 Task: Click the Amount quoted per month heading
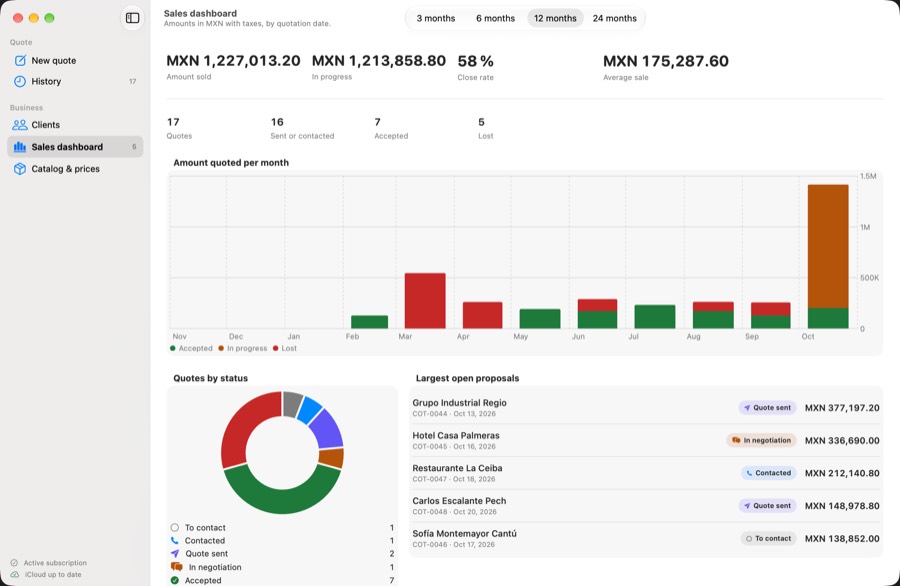(x=231, y=163)
